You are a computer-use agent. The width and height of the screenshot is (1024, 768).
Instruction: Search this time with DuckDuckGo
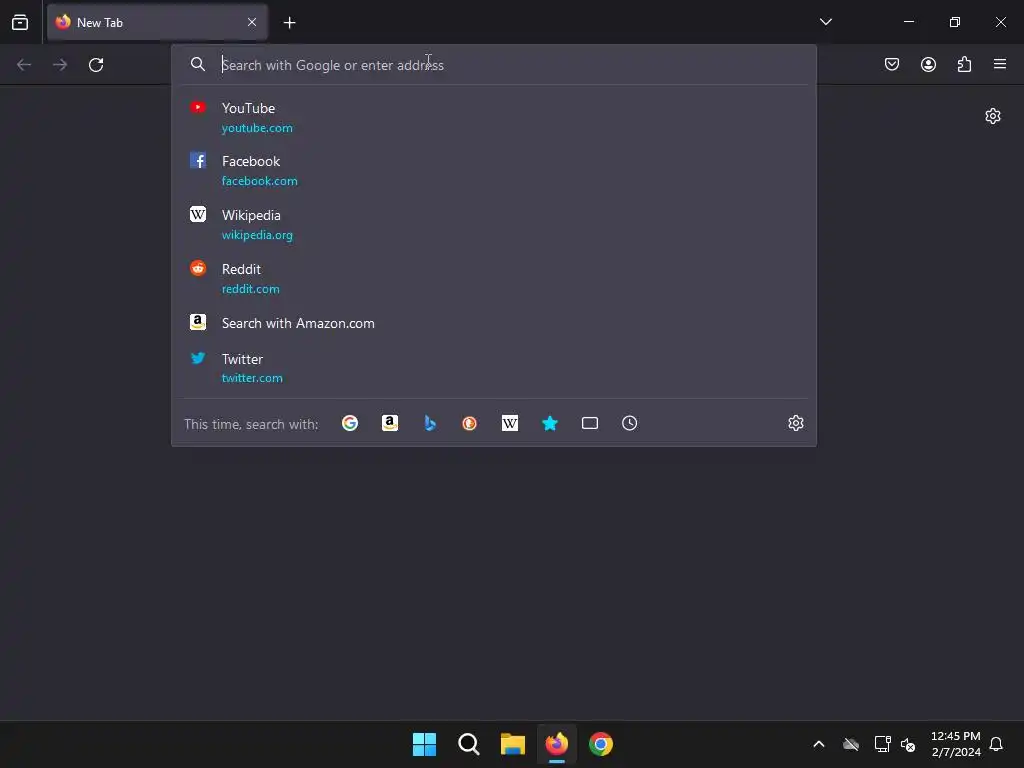coord(470,423)
